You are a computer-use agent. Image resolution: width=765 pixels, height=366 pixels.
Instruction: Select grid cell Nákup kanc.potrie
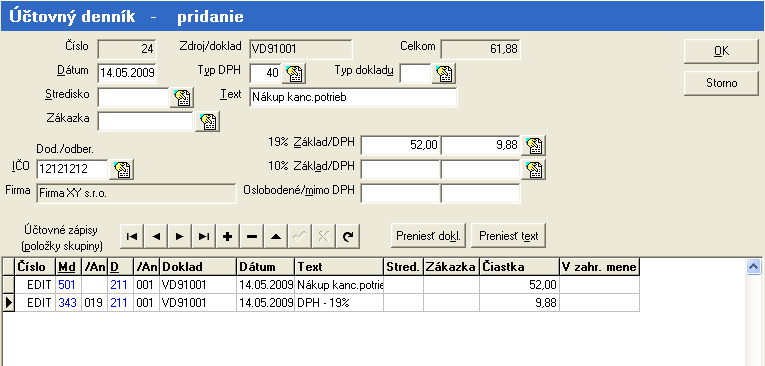click(339, 285)
